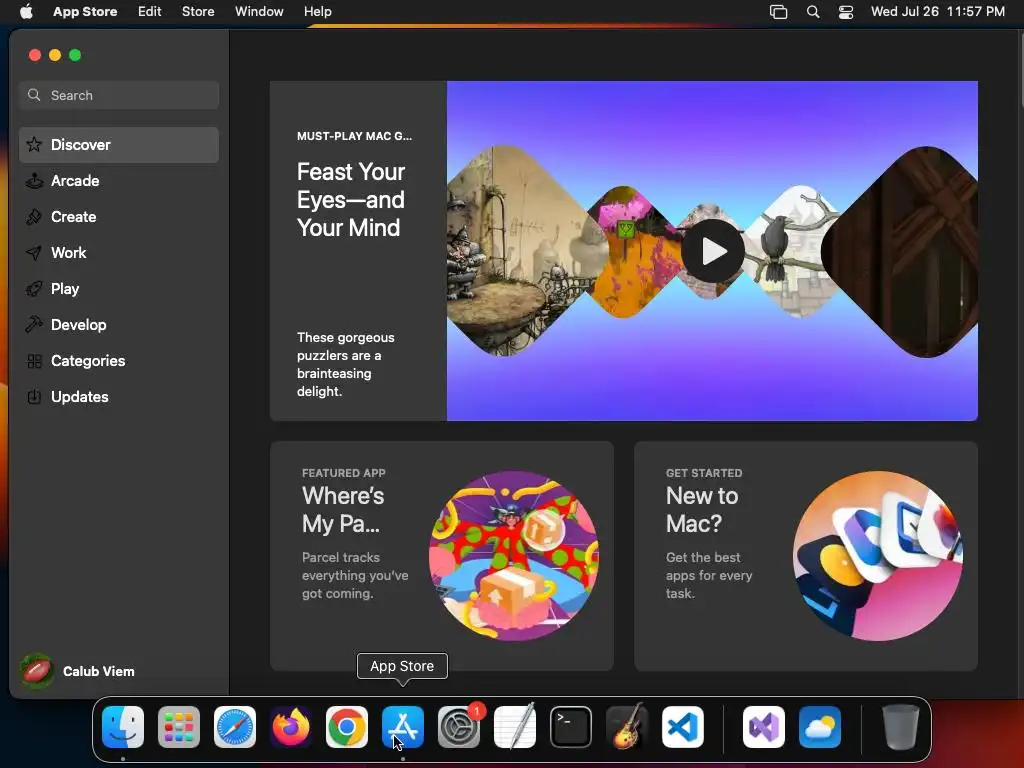Open the Where's My Pa... featured app card
Image resolution: width=1024 pixels, height=768 pixels.
point(441,556)
